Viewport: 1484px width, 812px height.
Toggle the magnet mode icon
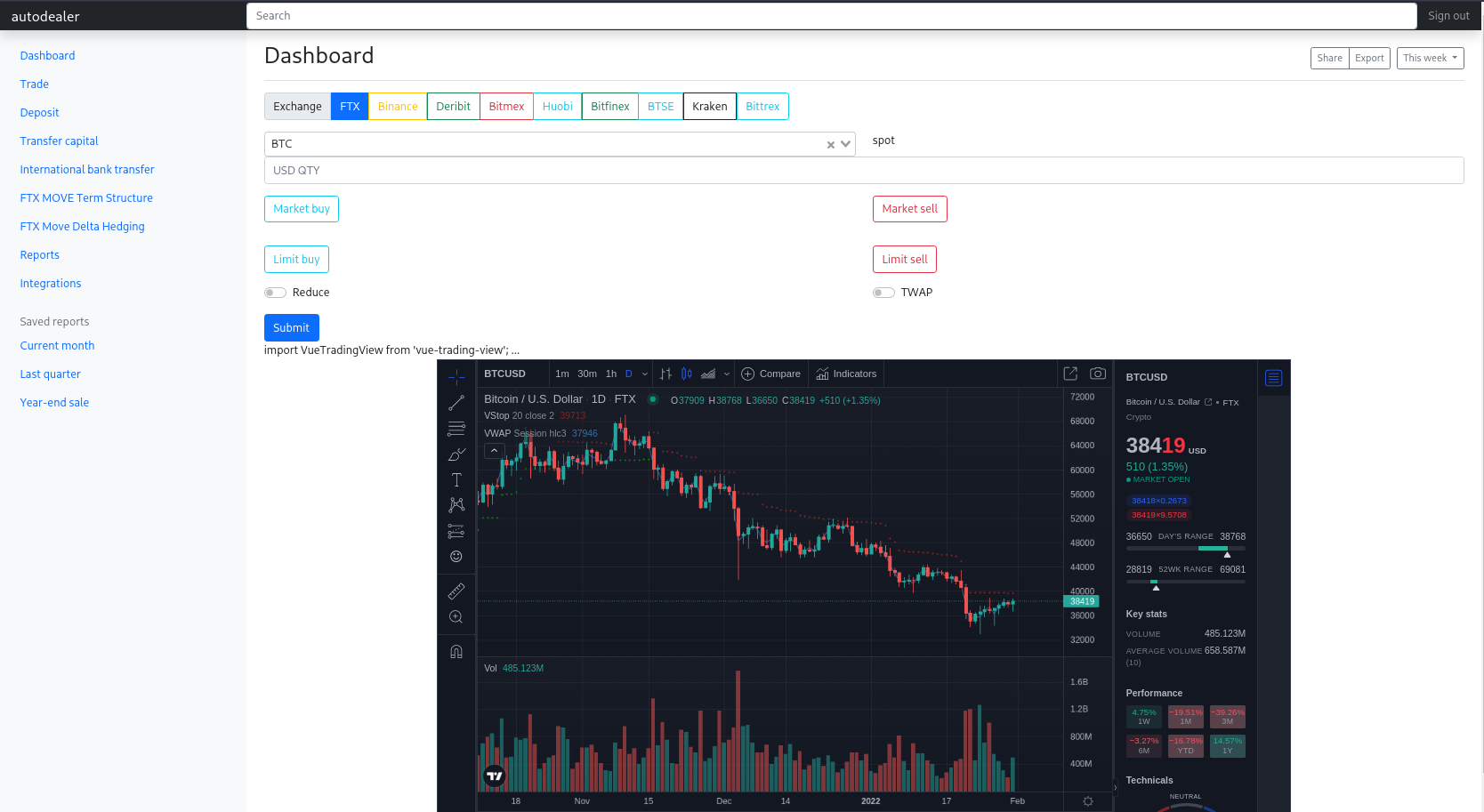tap(456, 651)
